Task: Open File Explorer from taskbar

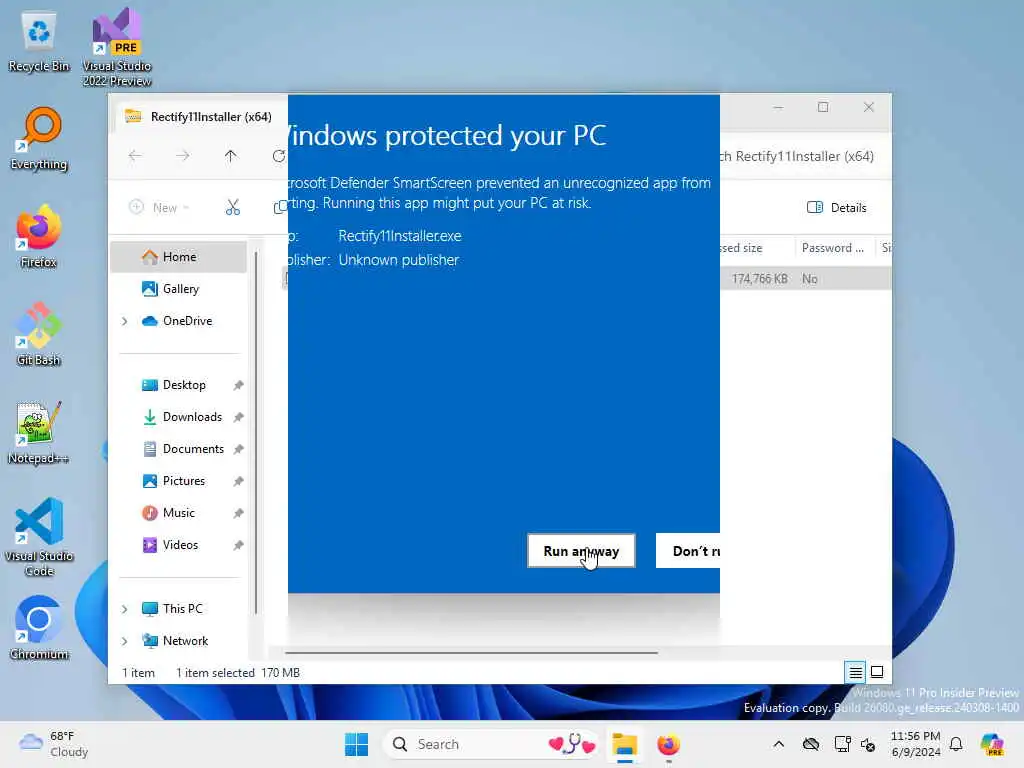Action: click(624, 744)
